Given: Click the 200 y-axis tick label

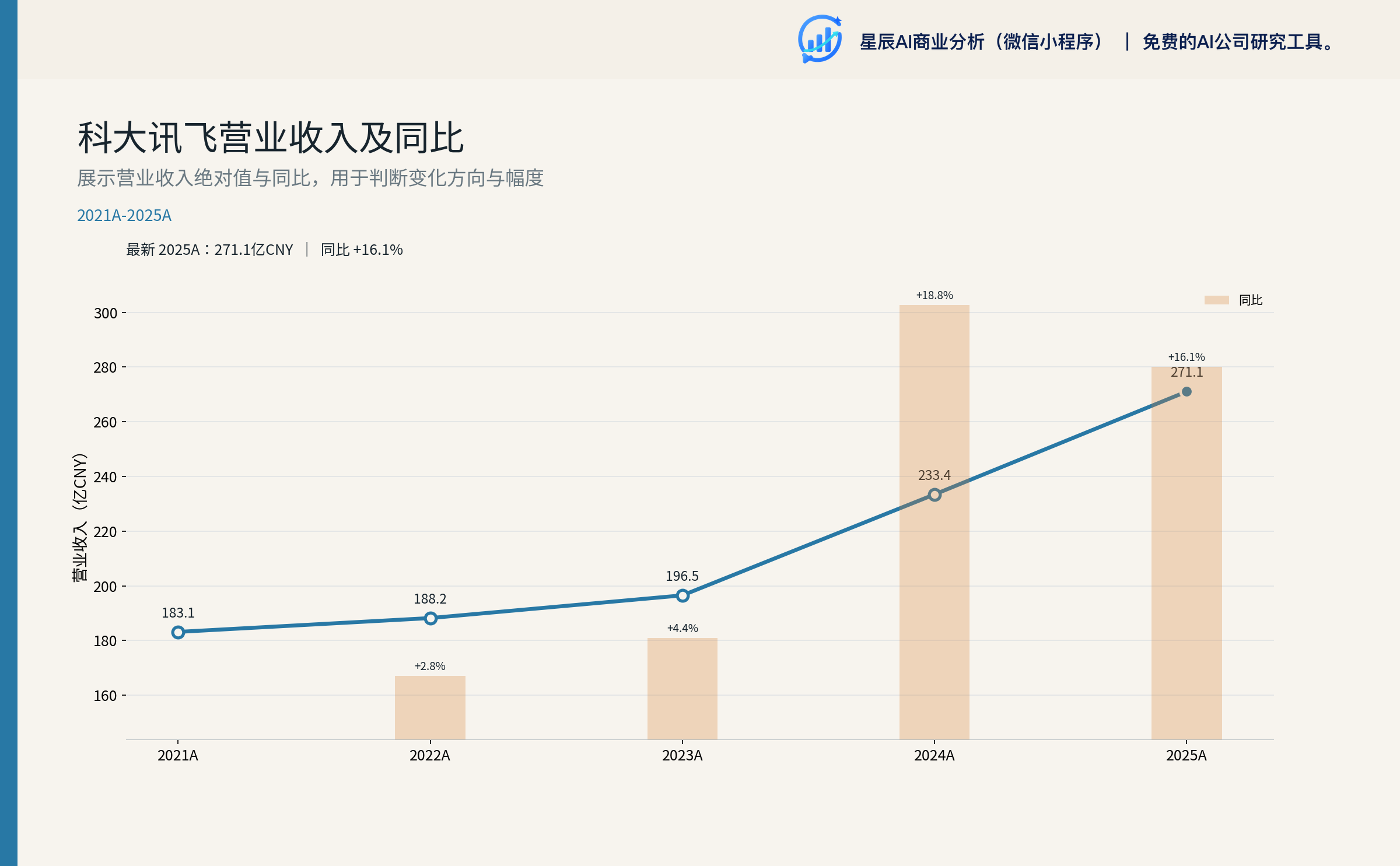Looking at the screenshot, I should 106,587.
